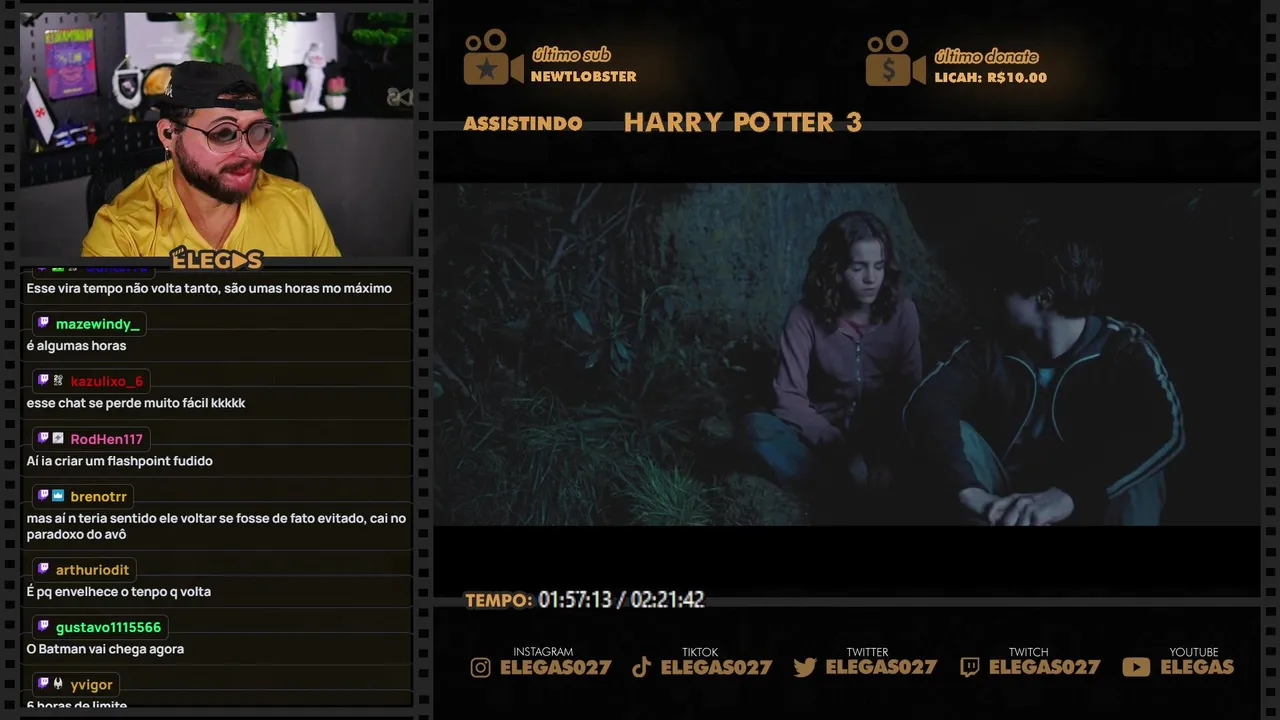Image resolution: width=1280 pixels, height=720 pixels.
Task: Open chat user kazulixo_6
Action: (x=107, y=381)
